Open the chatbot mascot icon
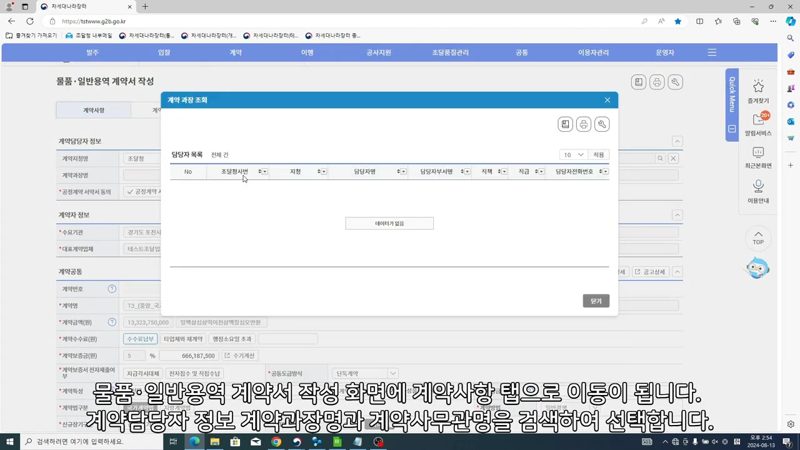Screen dimensions: 800x450 click(757, 268)
